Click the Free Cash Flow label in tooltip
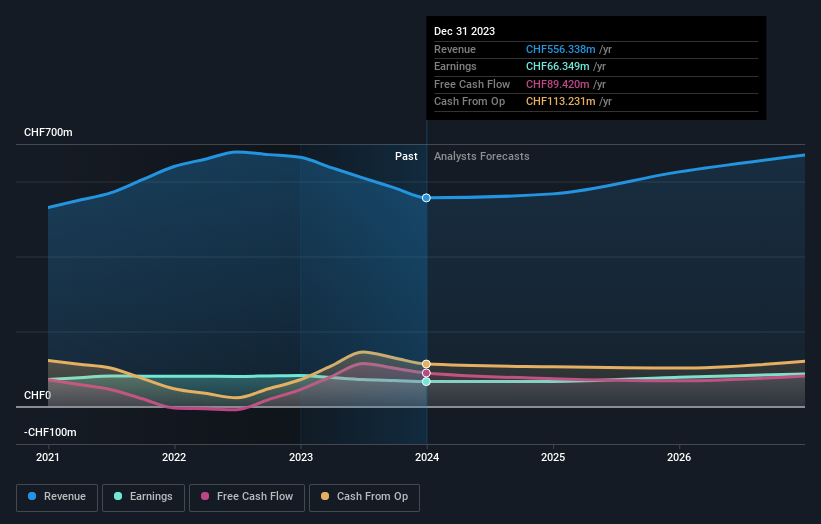This screenshot has height=524, width=821. point(472,84)
